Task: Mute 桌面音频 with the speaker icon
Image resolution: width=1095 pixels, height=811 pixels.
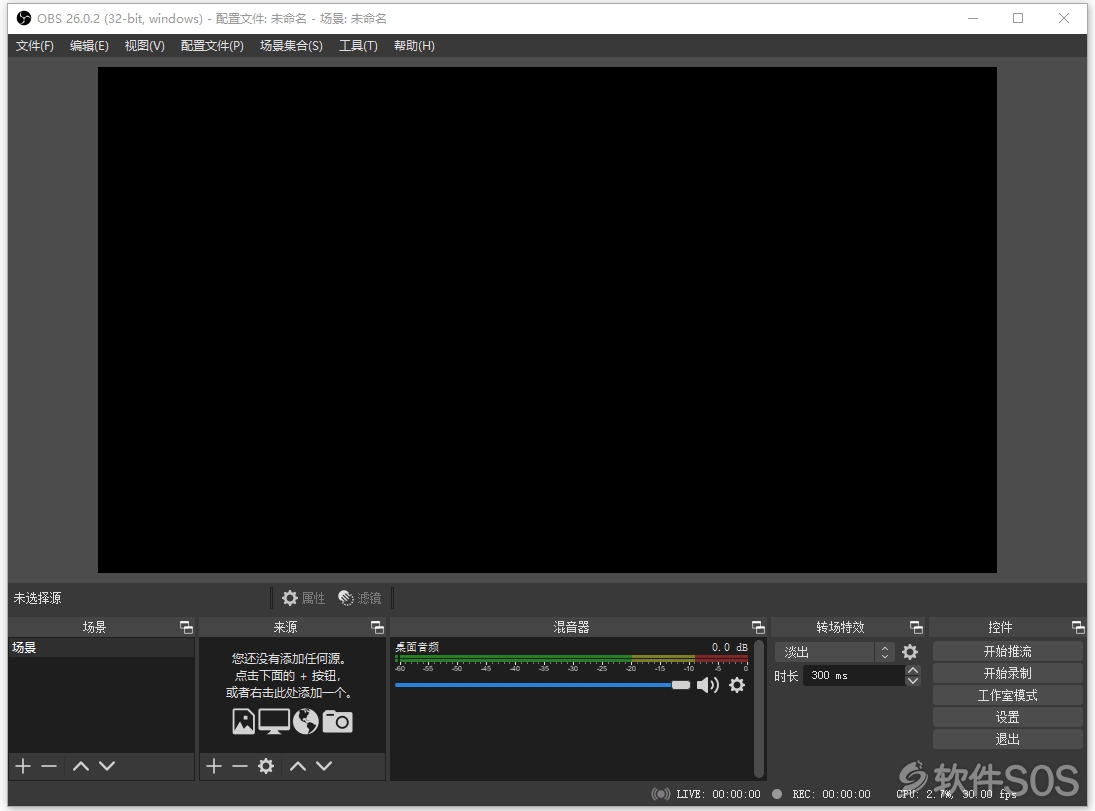Action: [707, 685]
